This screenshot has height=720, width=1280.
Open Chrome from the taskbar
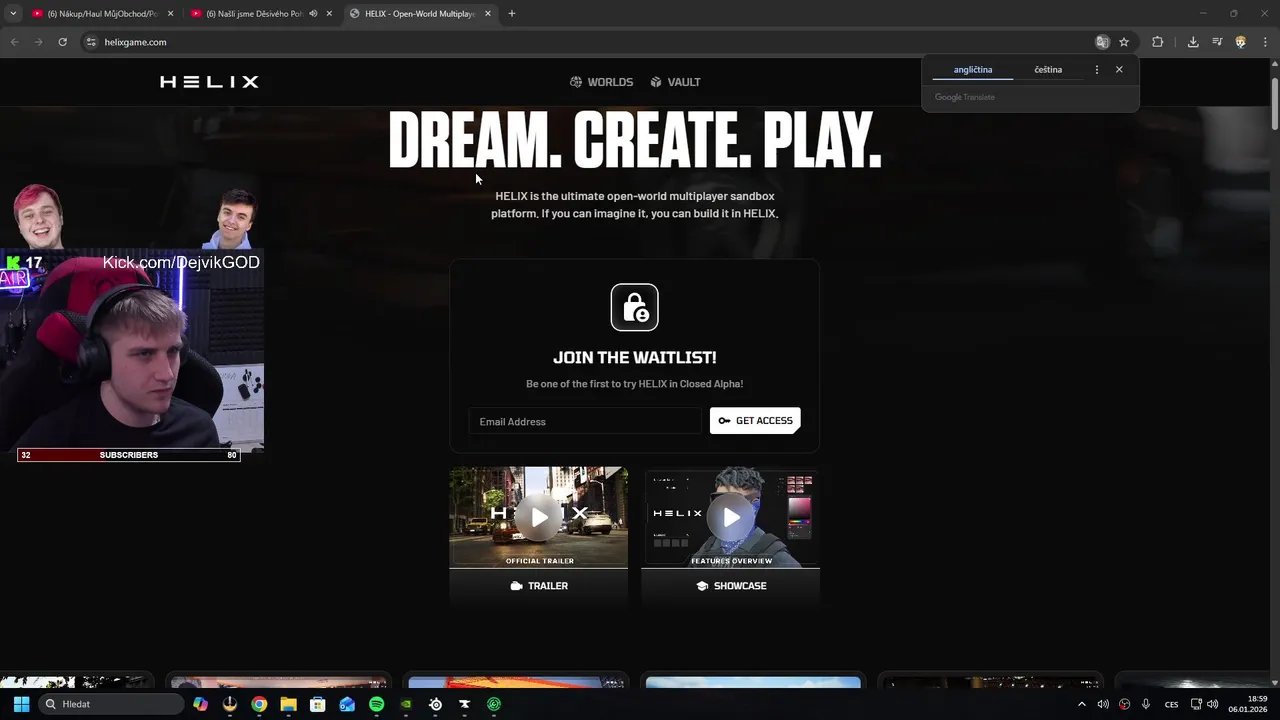coord(259,704)
